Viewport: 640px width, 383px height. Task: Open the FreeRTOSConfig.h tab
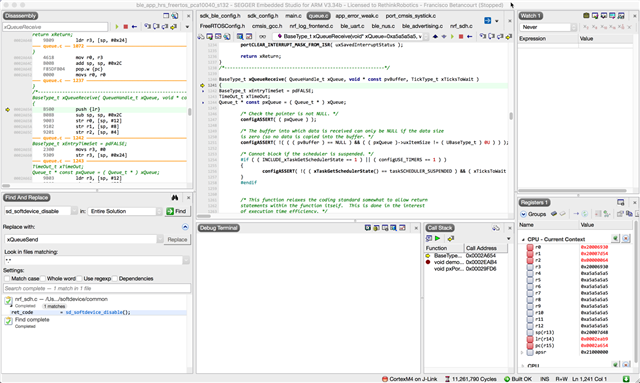click(222, 26)
